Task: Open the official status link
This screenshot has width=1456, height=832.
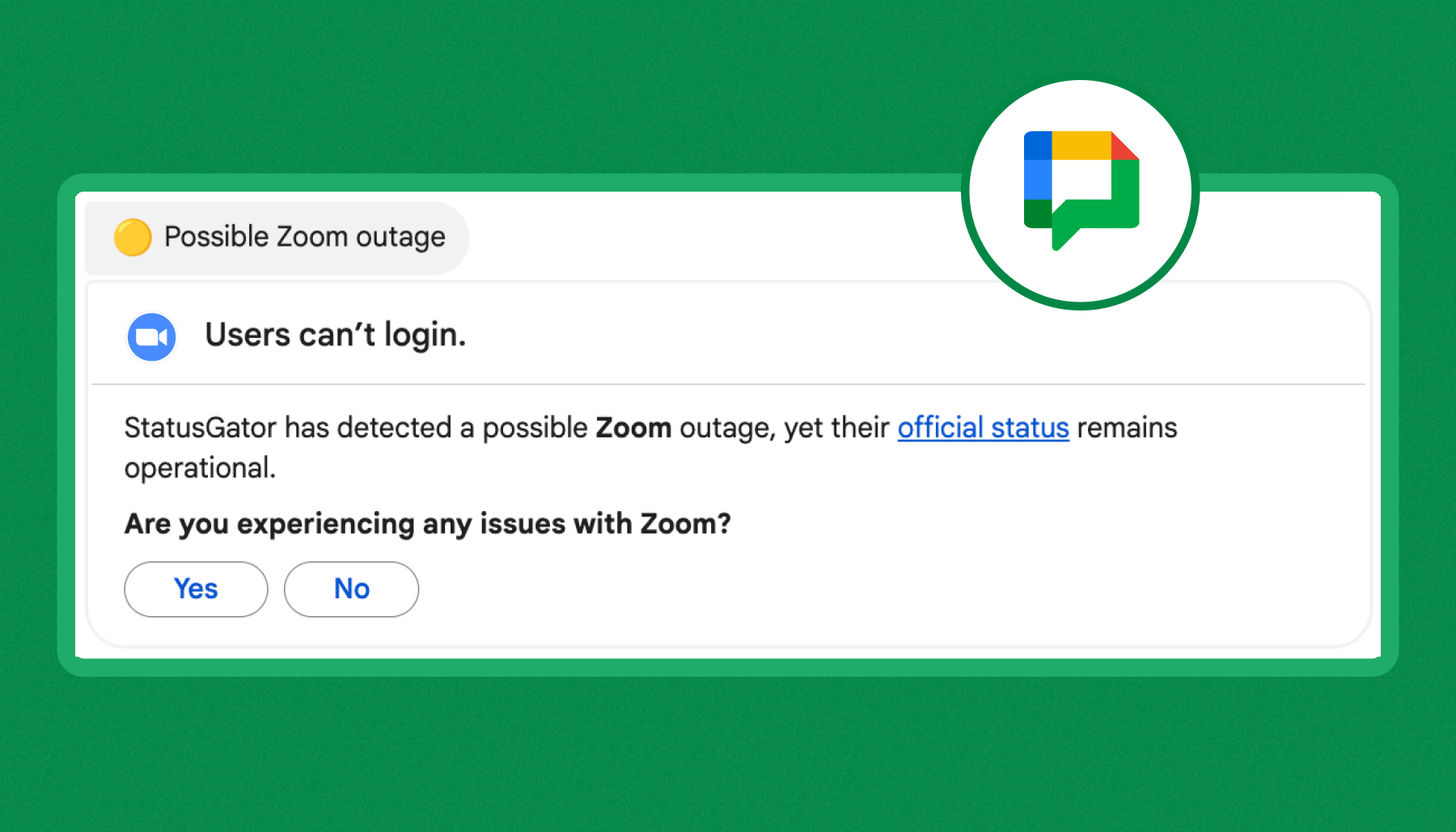Action: (x=983, y=428)
